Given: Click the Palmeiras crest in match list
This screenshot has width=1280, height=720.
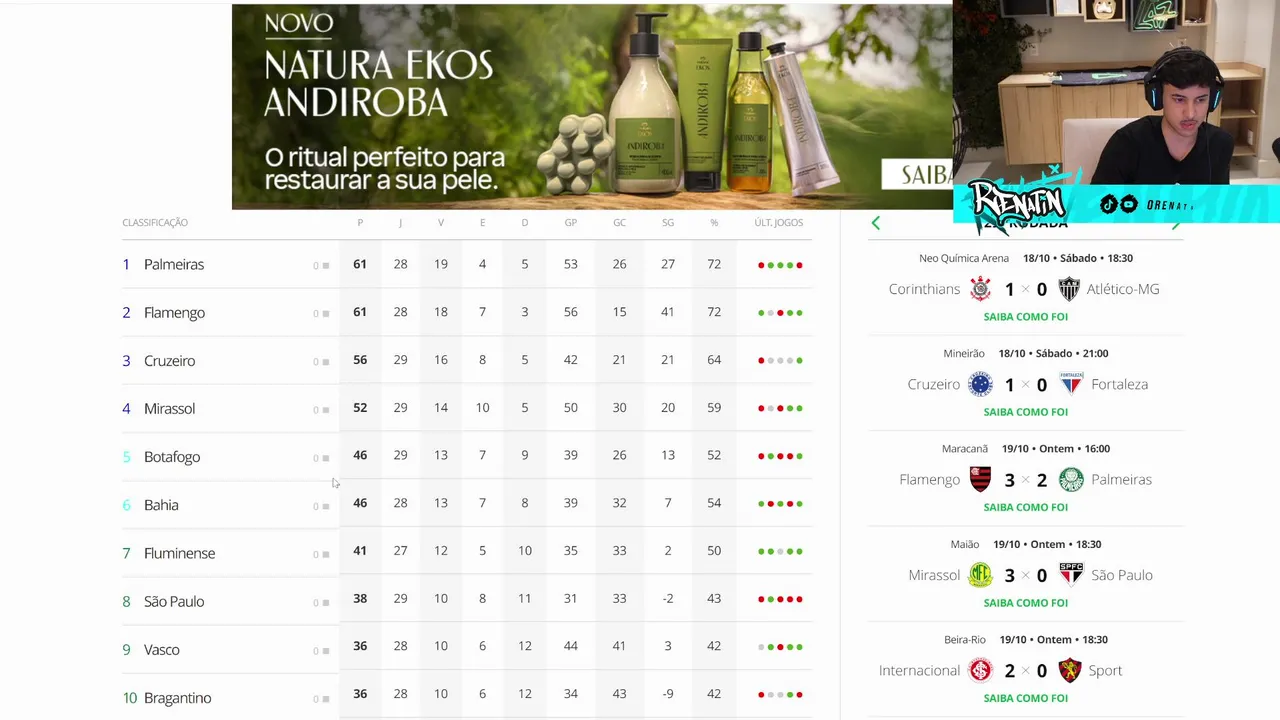Looking at the screenshot, I should [x=1070, y=480].
